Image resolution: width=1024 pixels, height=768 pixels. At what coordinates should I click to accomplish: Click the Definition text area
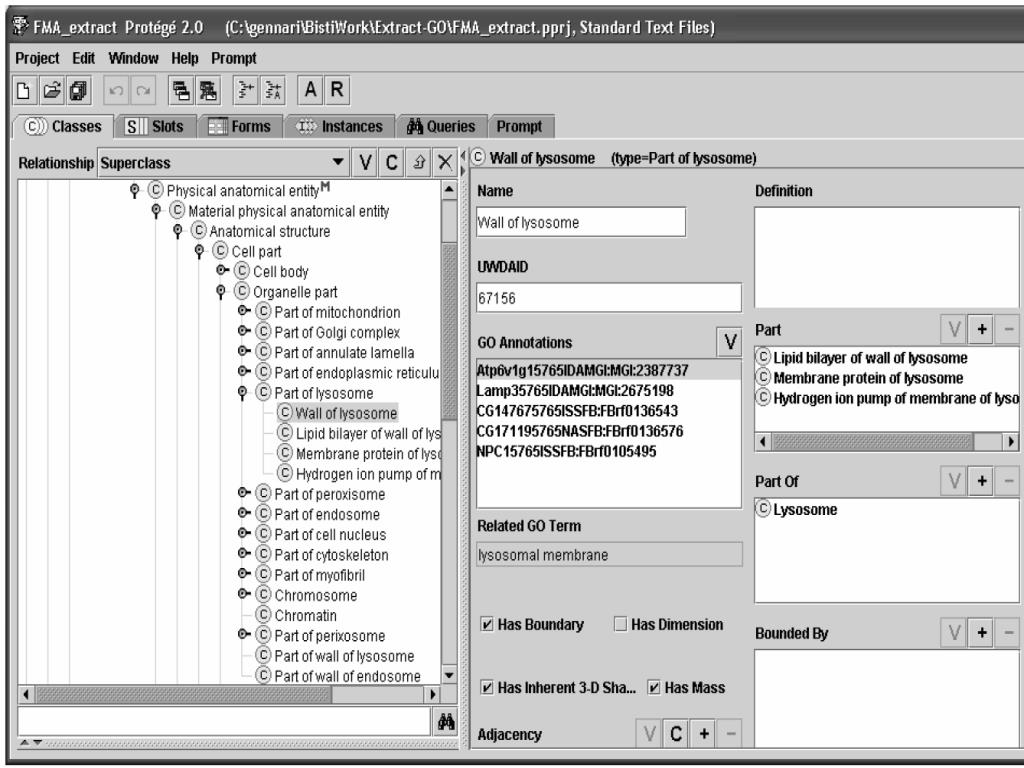tap(887, 257)
